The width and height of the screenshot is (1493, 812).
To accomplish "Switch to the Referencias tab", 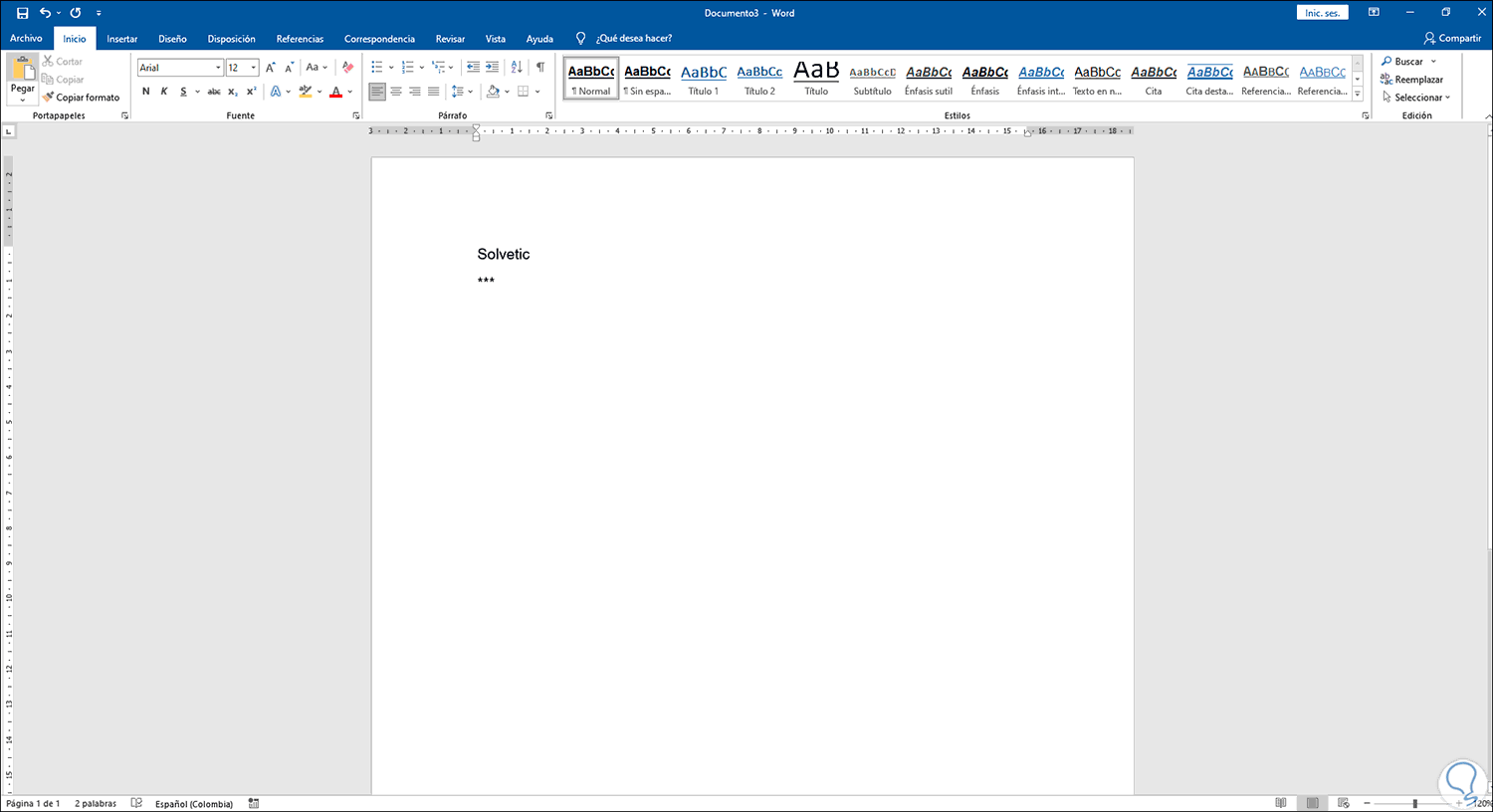I will coord(300,39).
